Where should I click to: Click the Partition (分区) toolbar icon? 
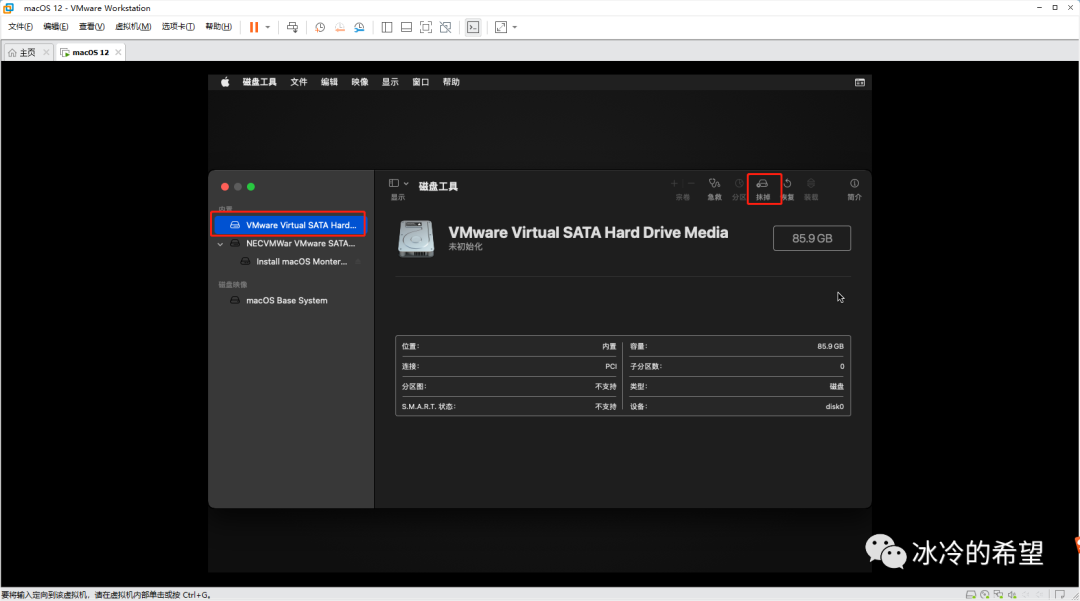(x=738, y=184)
